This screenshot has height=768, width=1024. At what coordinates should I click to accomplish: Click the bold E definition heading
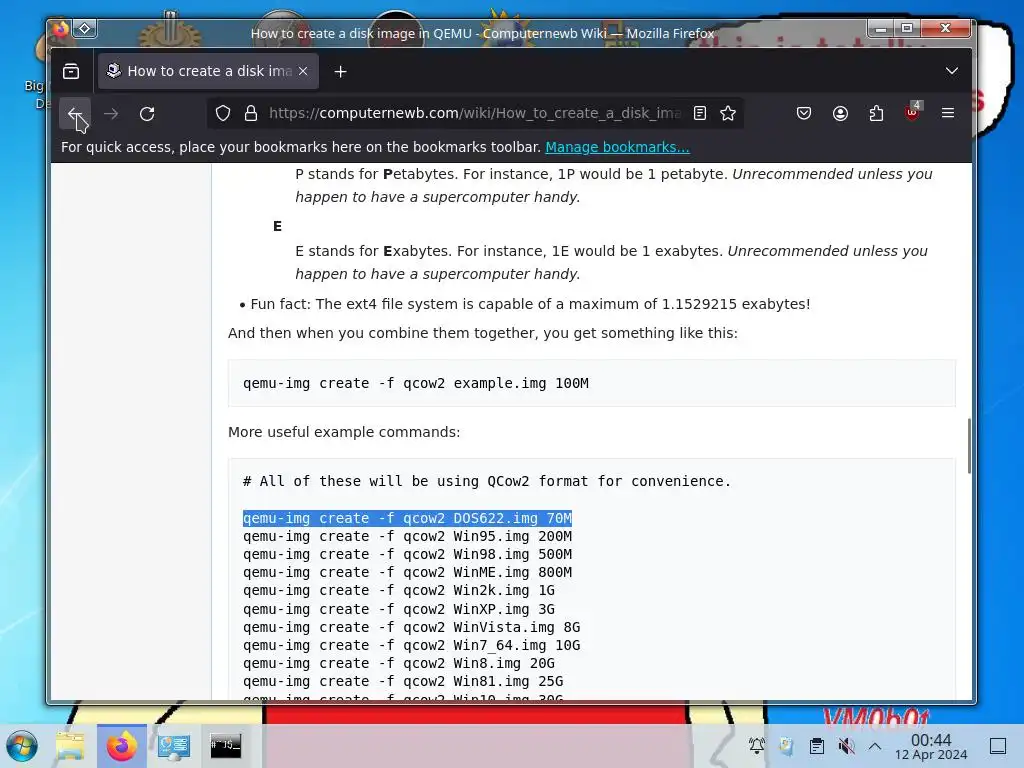tap(278, 226)
